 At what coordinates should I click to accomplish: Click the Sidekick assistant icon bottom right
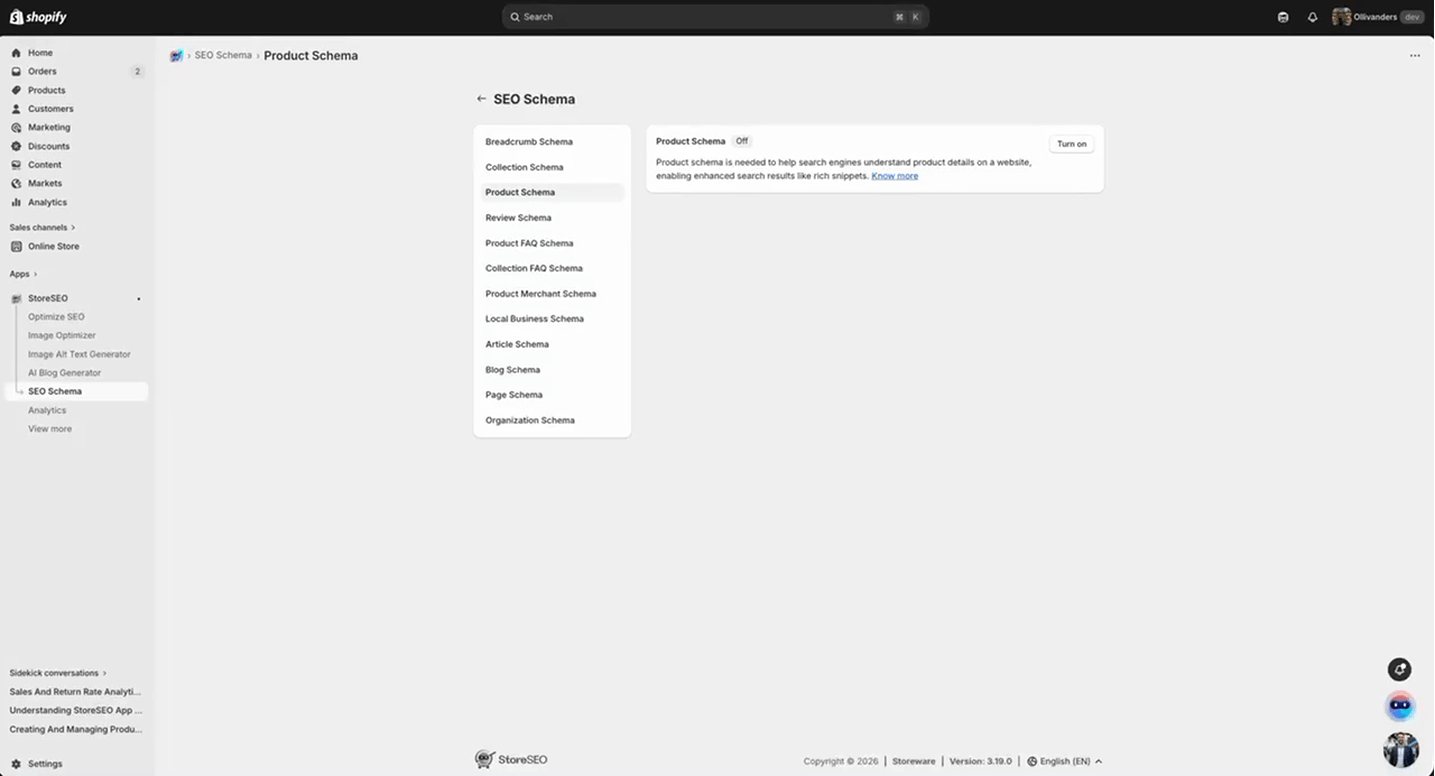(x=1399, y=705)
